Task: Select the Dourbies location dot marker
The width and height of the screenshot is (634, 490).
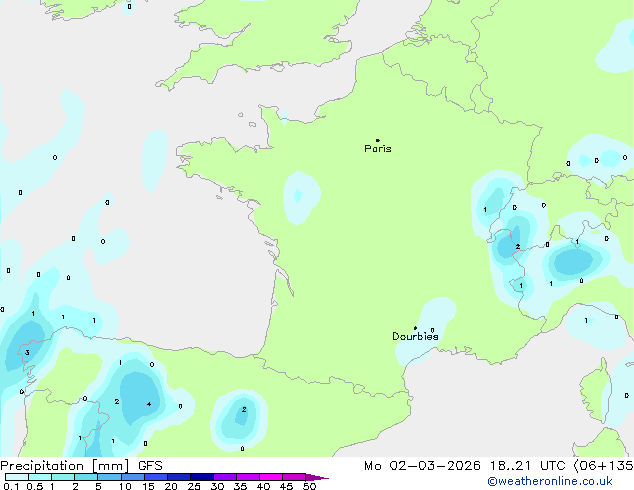Action: coord(415,328)
